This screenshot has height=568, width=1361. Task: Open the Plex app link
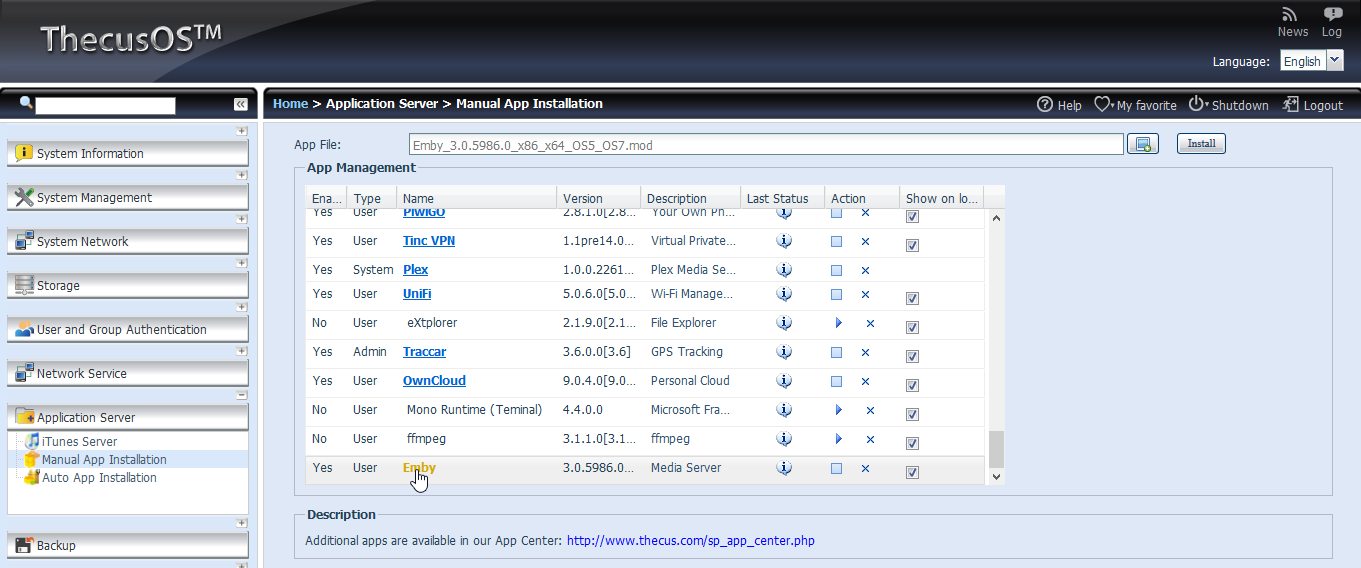point(415,270)
